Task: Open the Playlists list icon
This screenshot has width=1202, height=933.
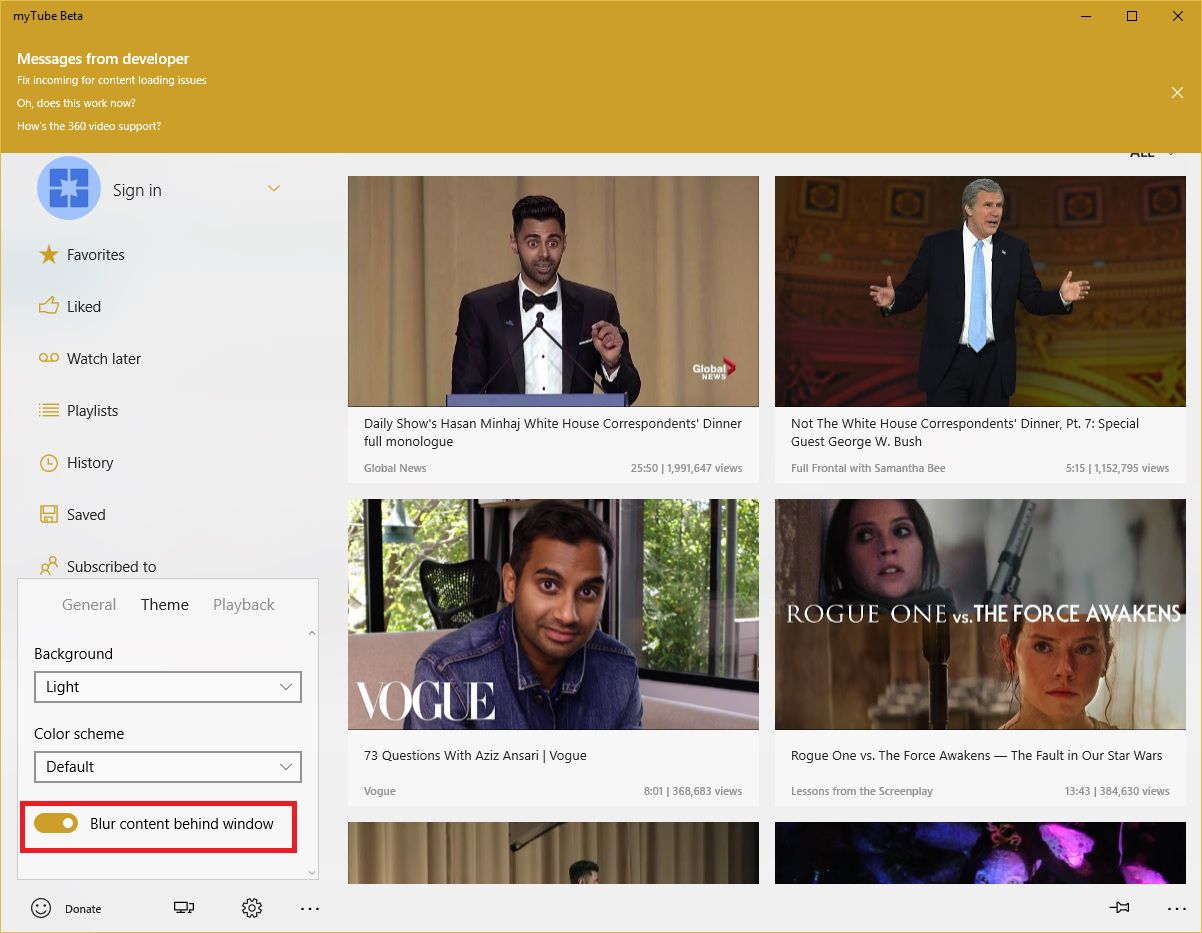Action: pyautogui.click(x=48, y=410)
